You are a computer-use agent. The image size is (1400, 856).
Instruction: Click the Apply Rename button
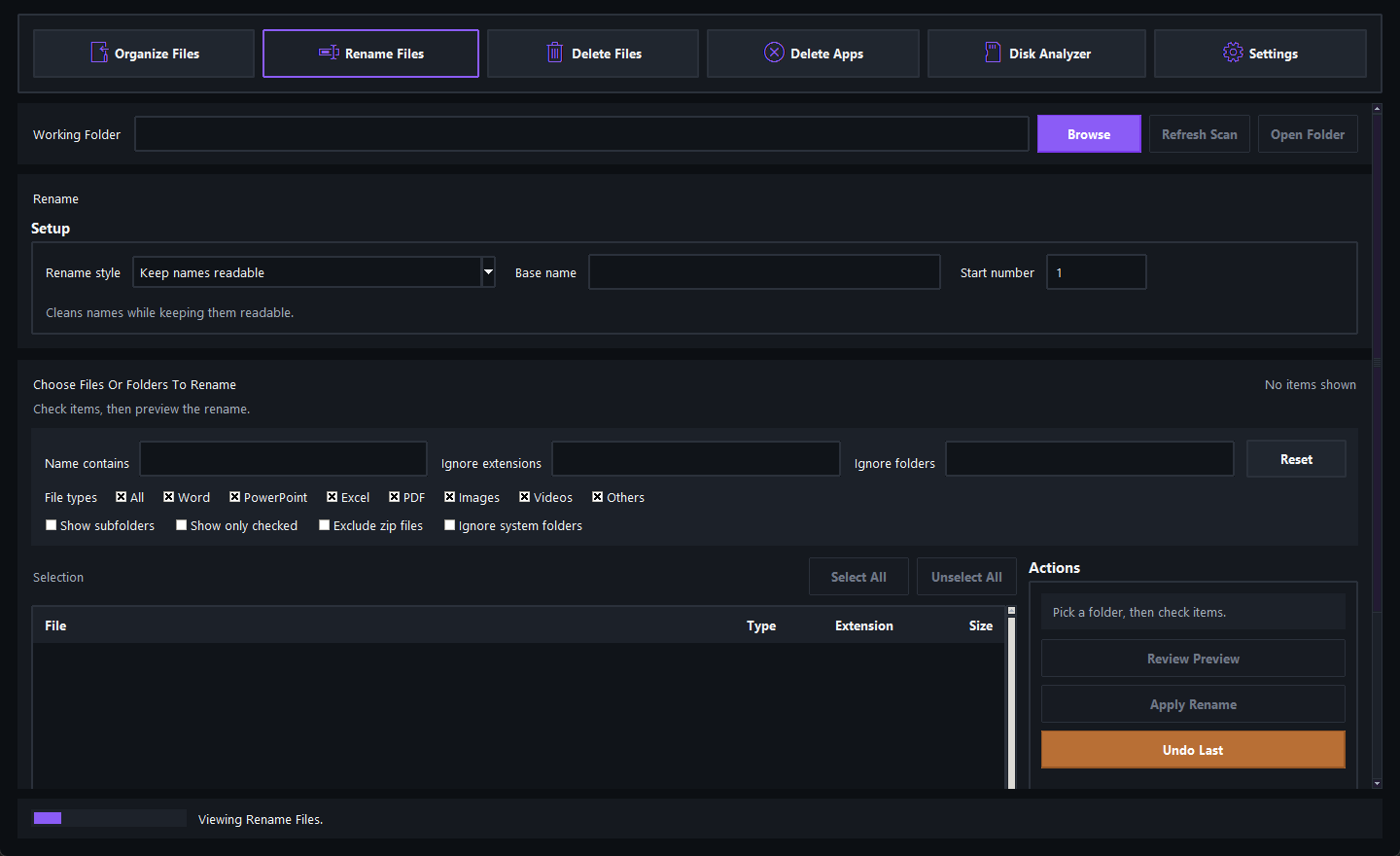pos(1193,704)
